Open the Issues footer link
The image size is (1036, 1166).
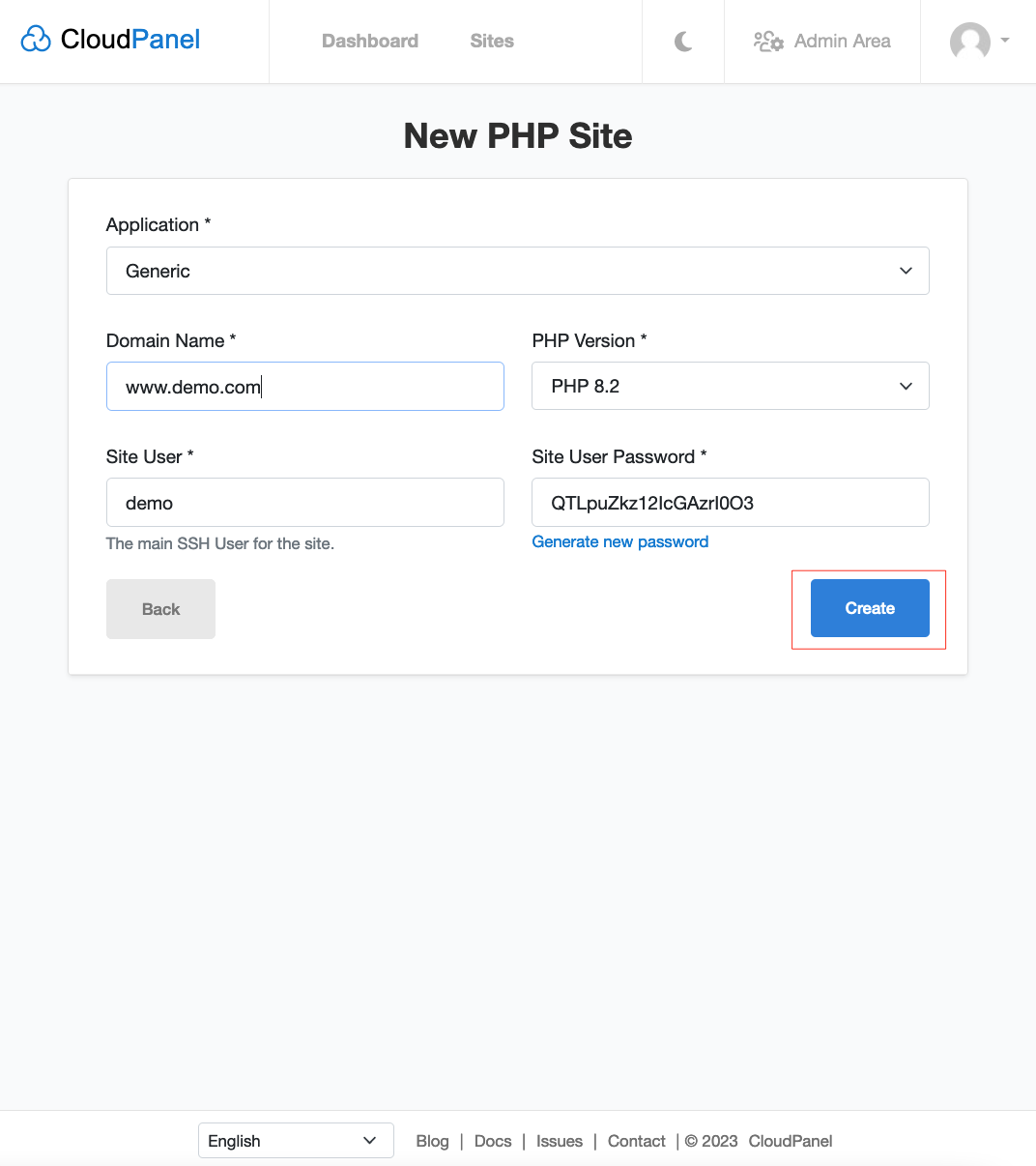pos(560,1141)
